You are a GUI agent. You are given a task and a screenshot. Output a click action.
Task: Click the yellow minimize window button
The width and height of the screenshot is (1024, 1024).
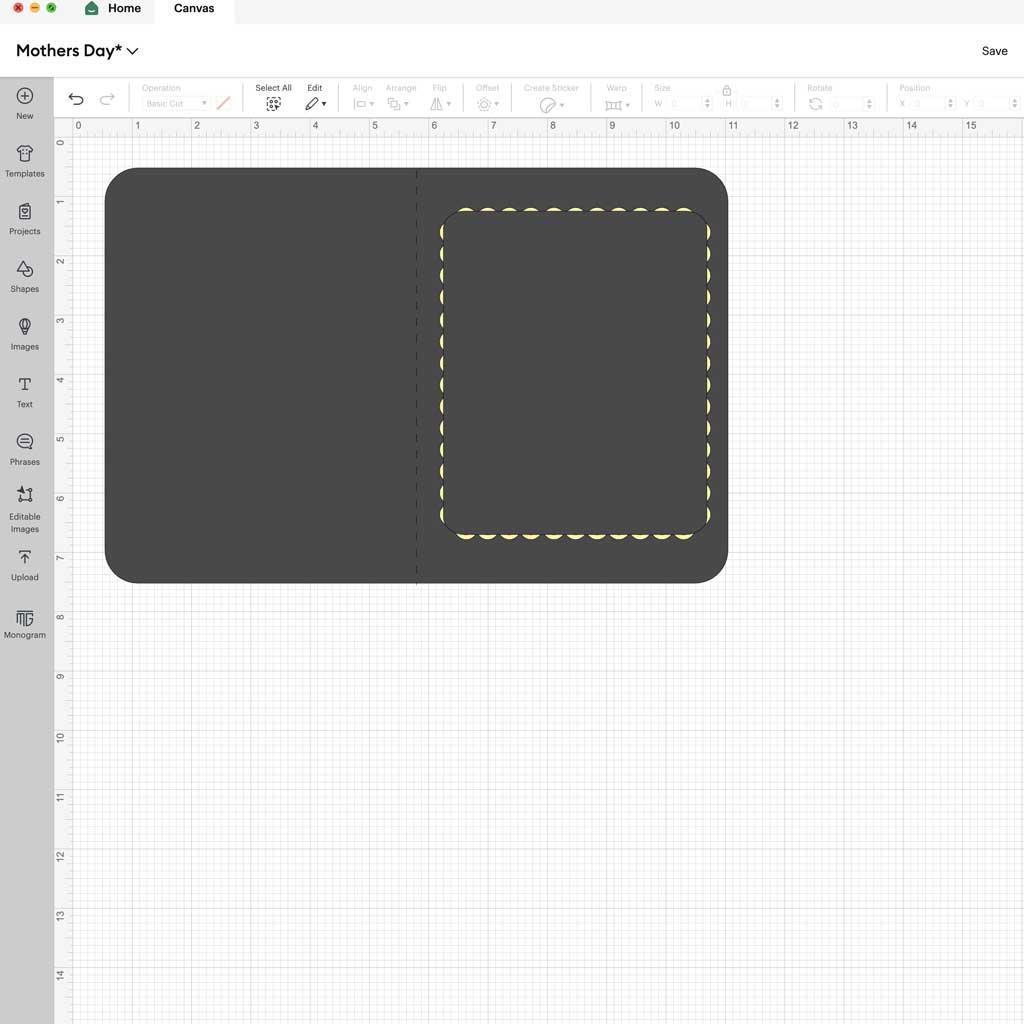pos(35,8)
